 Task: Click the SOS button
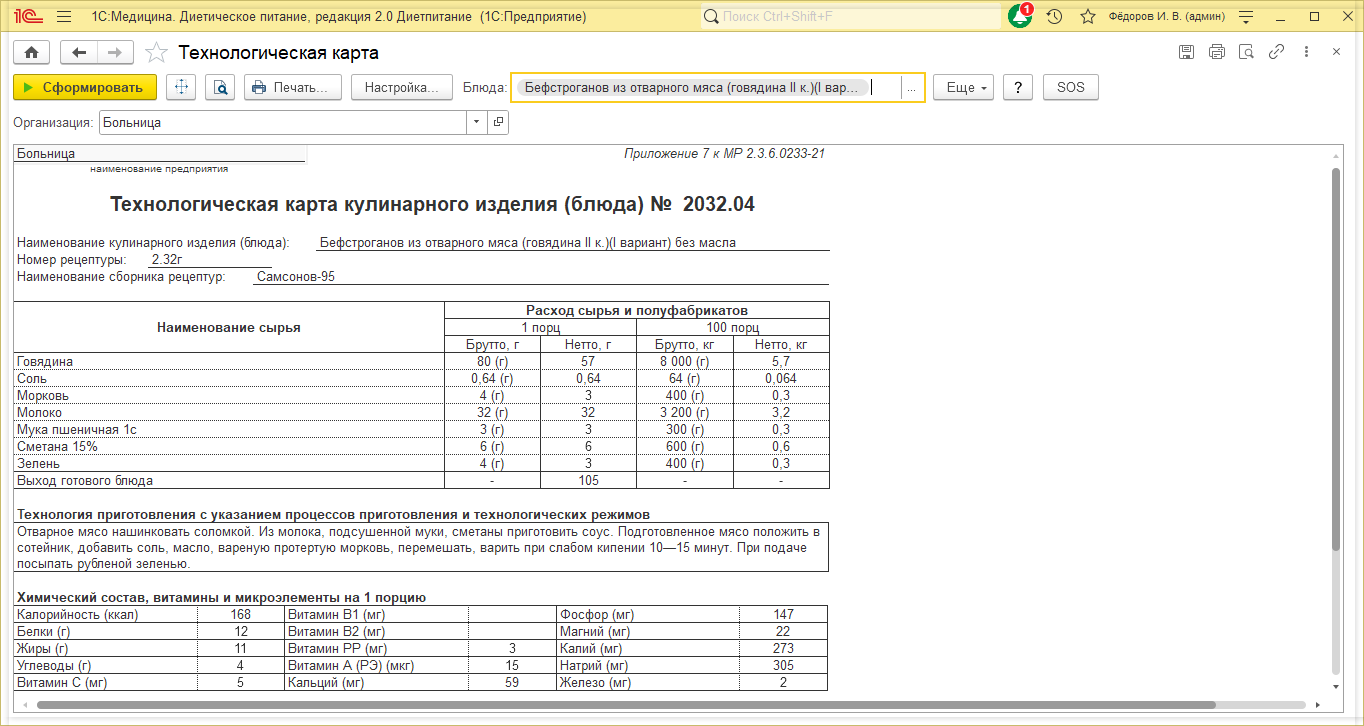(1070, 87)
